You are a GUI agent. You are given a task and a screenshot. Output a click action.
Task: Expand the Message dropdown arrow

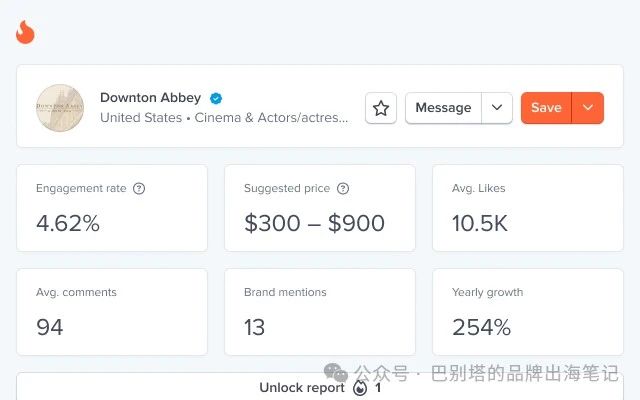point(497,108)
